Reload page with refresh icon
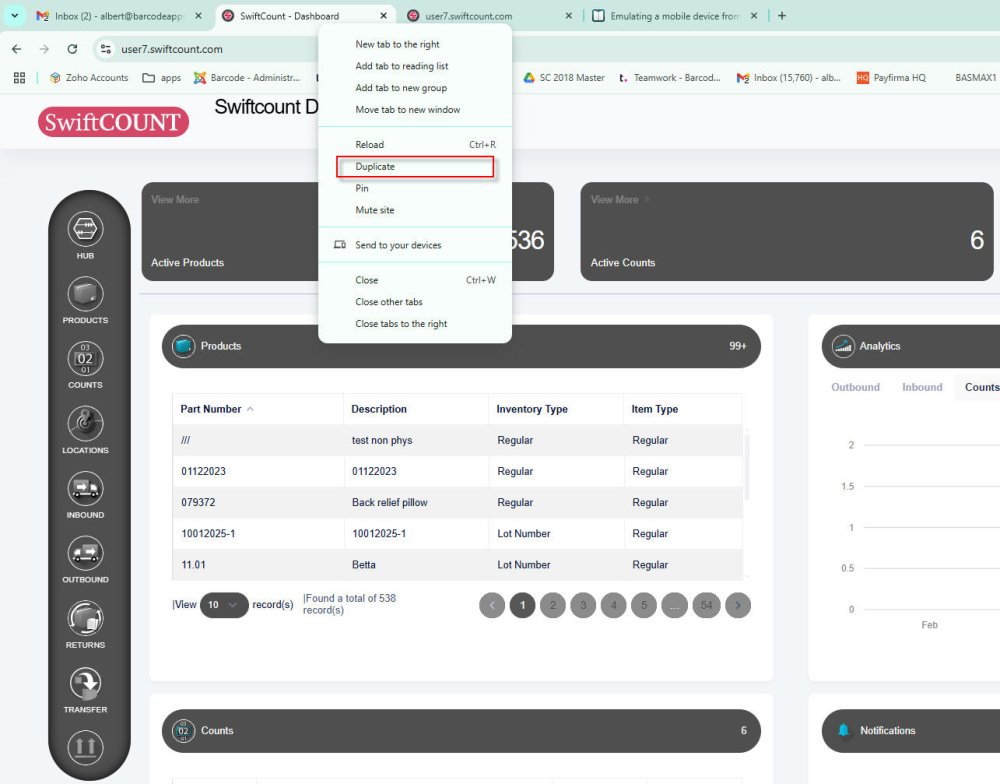The width and height of the screenshot is (1000, 784). (x=72, y=49)
